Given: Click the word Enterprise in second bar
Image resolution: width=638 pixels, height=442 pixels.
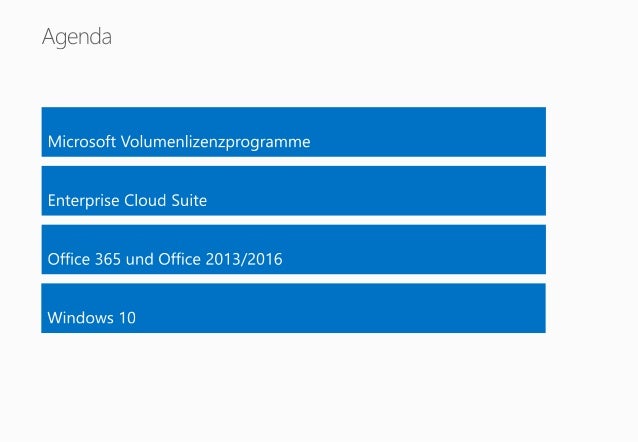Looking at the screenshot, I should (83, 201).
